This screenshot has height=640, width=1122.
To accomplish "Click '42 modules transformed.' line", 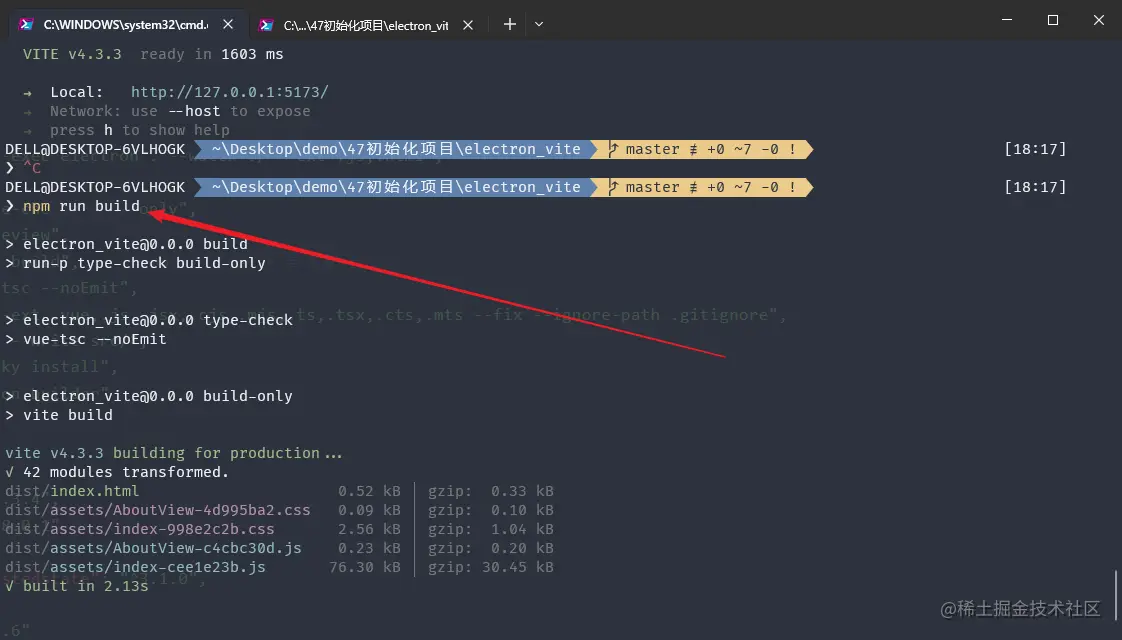I will [x=126, y=472].
